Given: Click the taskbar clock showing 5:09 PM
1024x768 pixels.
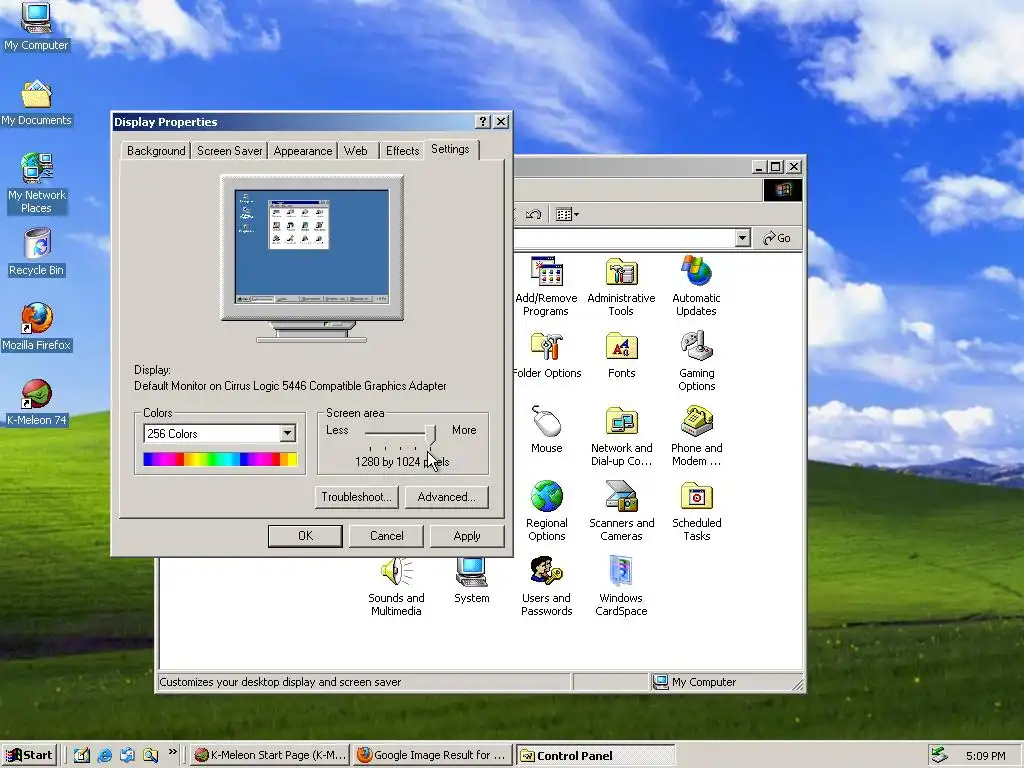Looking at the screenshot, I should [x=985, y=756].
